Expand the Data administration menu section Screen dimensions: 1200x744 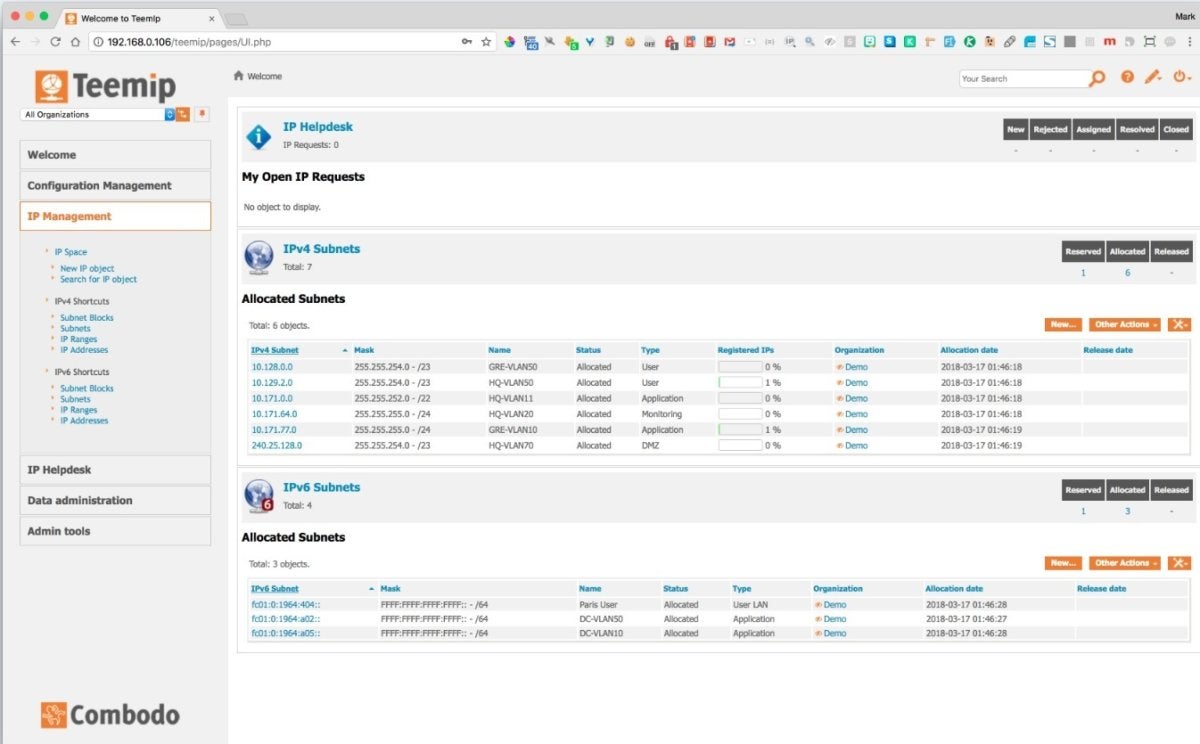(x=115, y=500)
